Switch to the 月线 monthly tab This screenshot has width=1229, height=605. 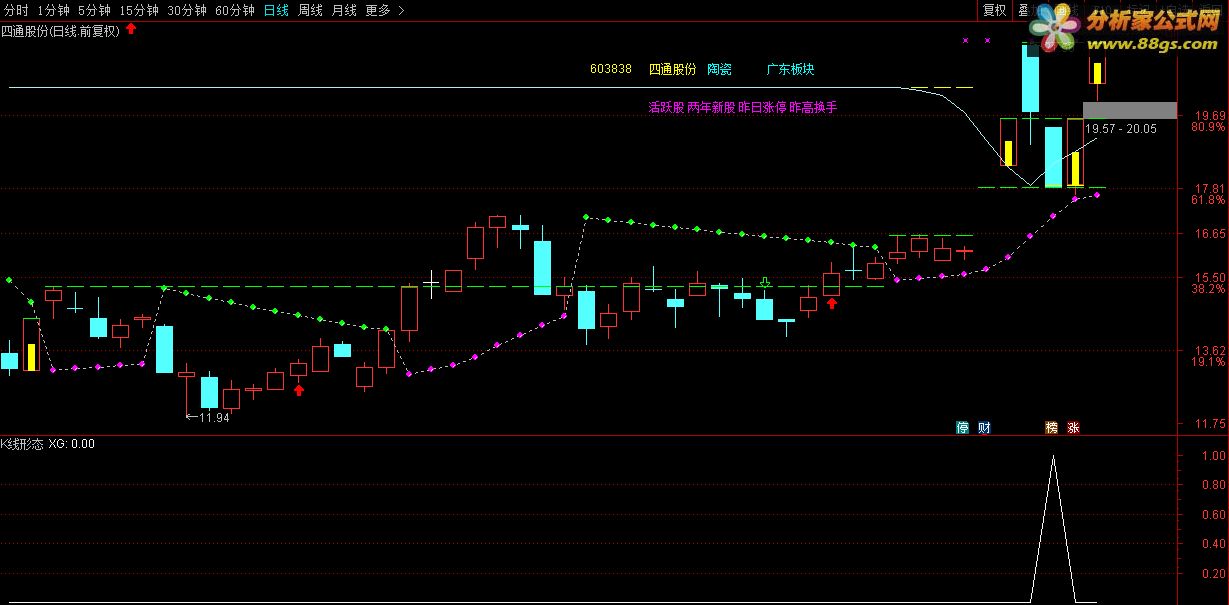click(x=345, y=10)
